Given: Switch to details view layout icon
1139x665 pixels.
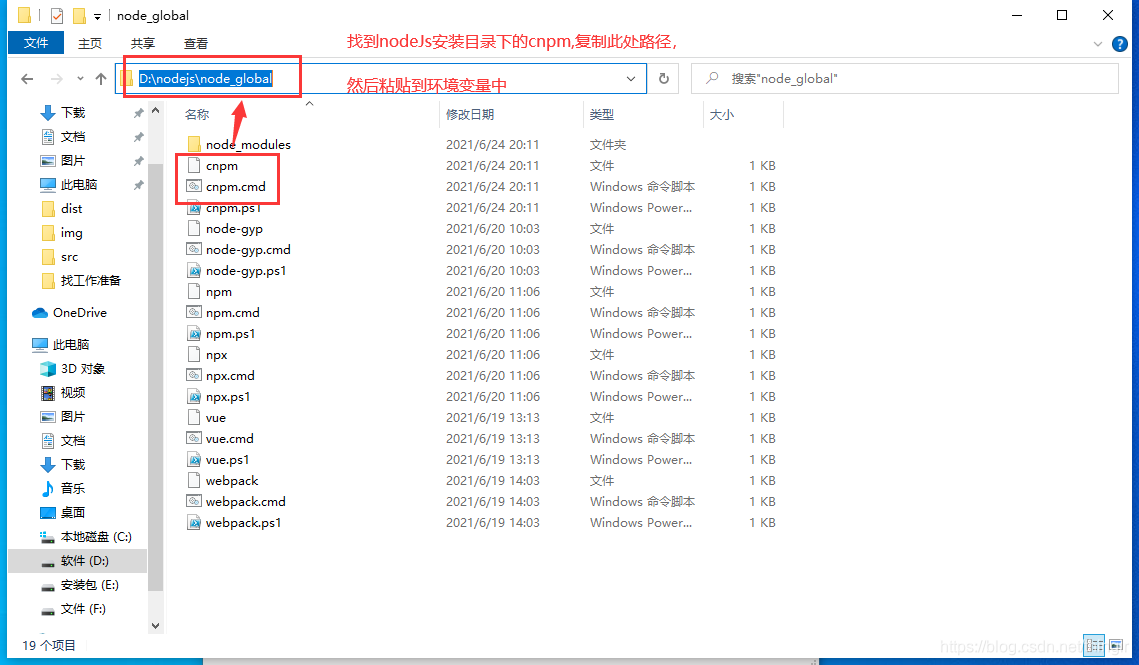Looking at the screenshot, I should (x=1093, y=645).
